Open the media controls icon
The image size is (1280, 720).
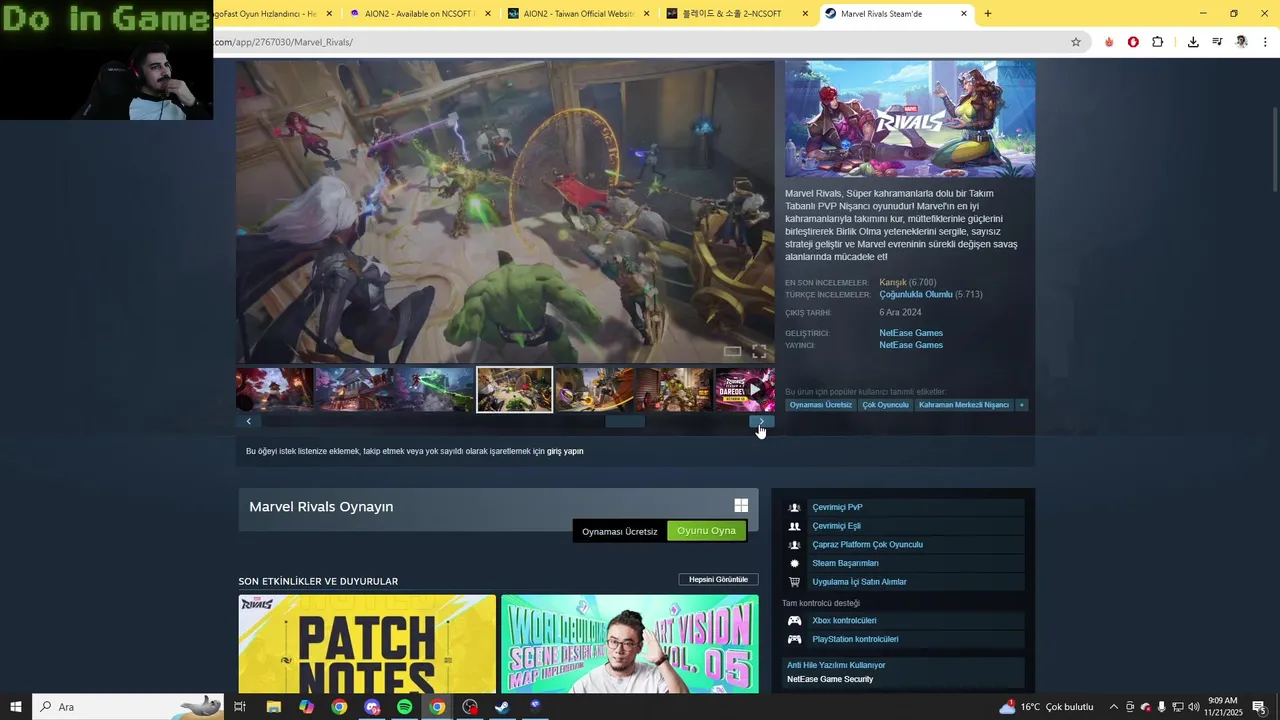1217,42
